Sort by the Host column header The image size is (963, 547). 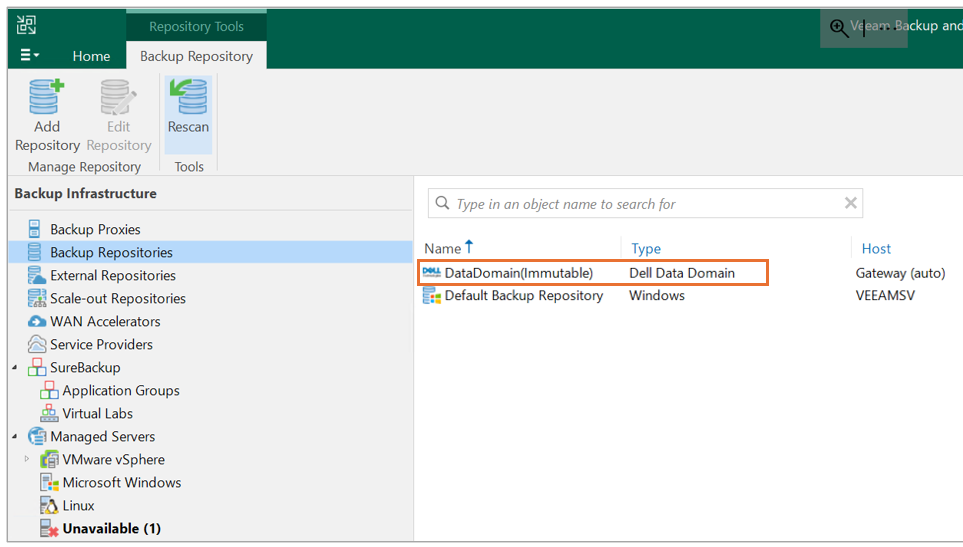point(876,249)
